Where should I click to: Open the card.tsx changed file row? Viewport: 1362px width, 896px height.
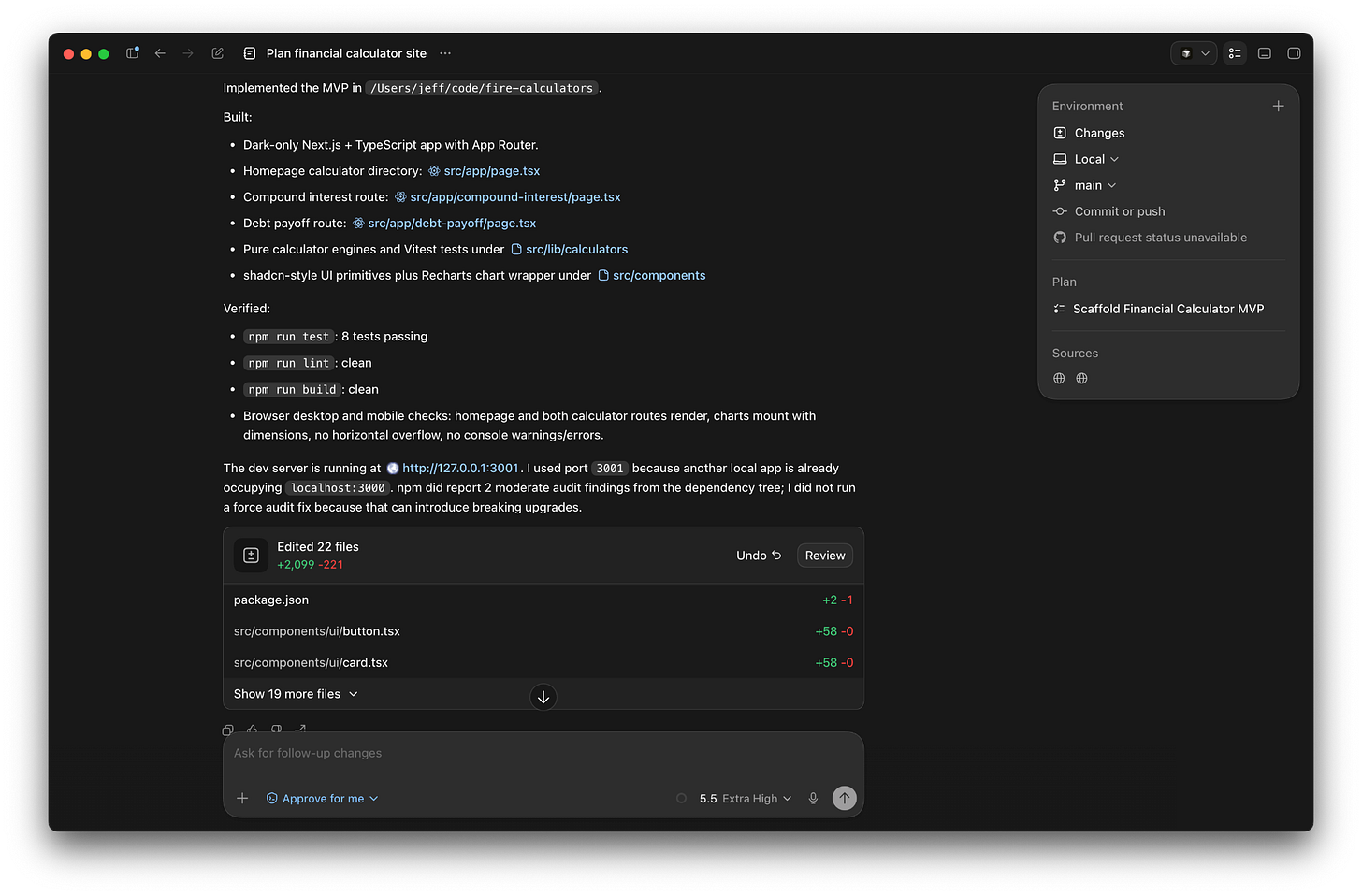click(x=543, y=662)
